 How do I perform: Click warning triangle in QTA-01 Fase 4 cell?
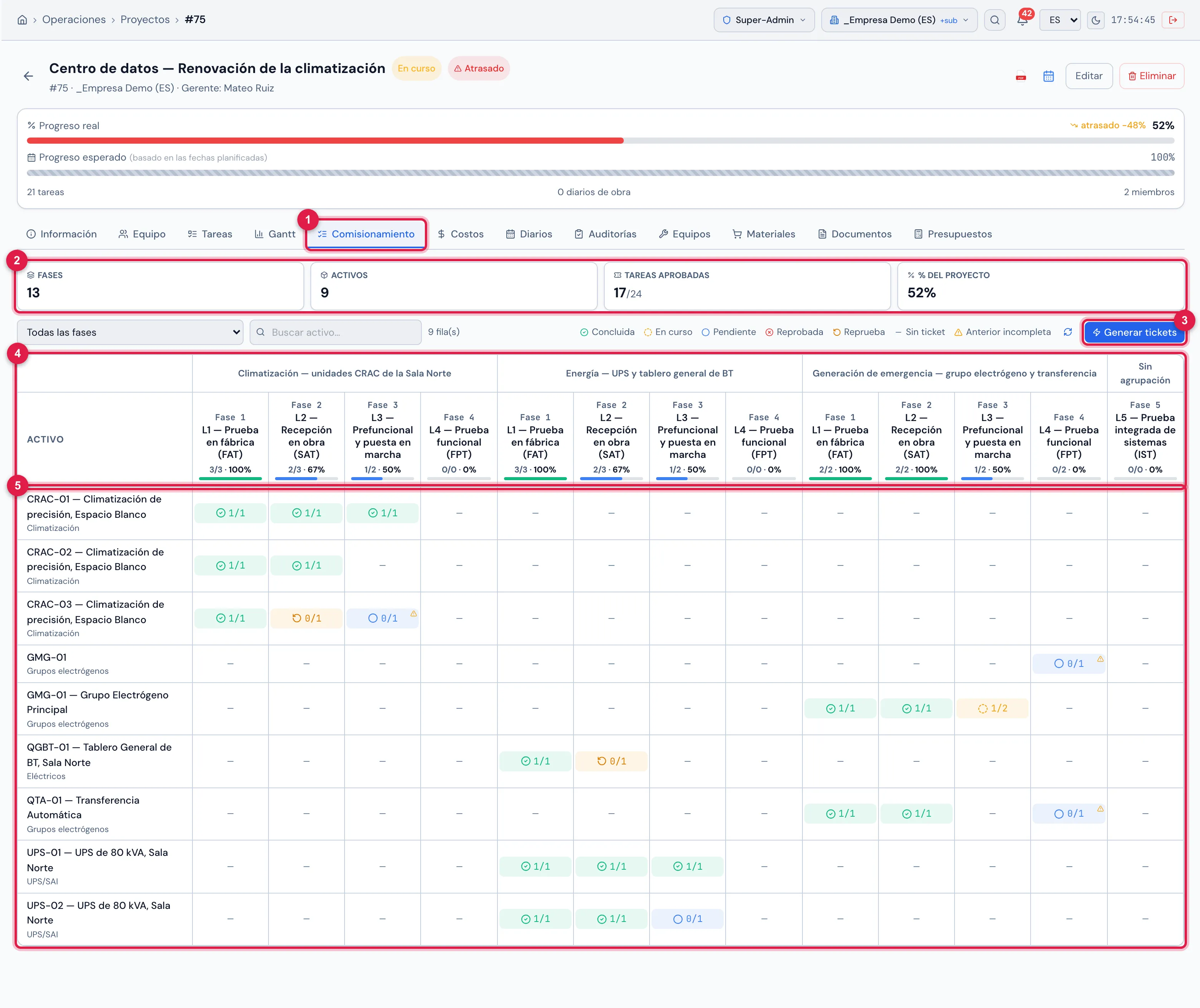click(1100, 809)
